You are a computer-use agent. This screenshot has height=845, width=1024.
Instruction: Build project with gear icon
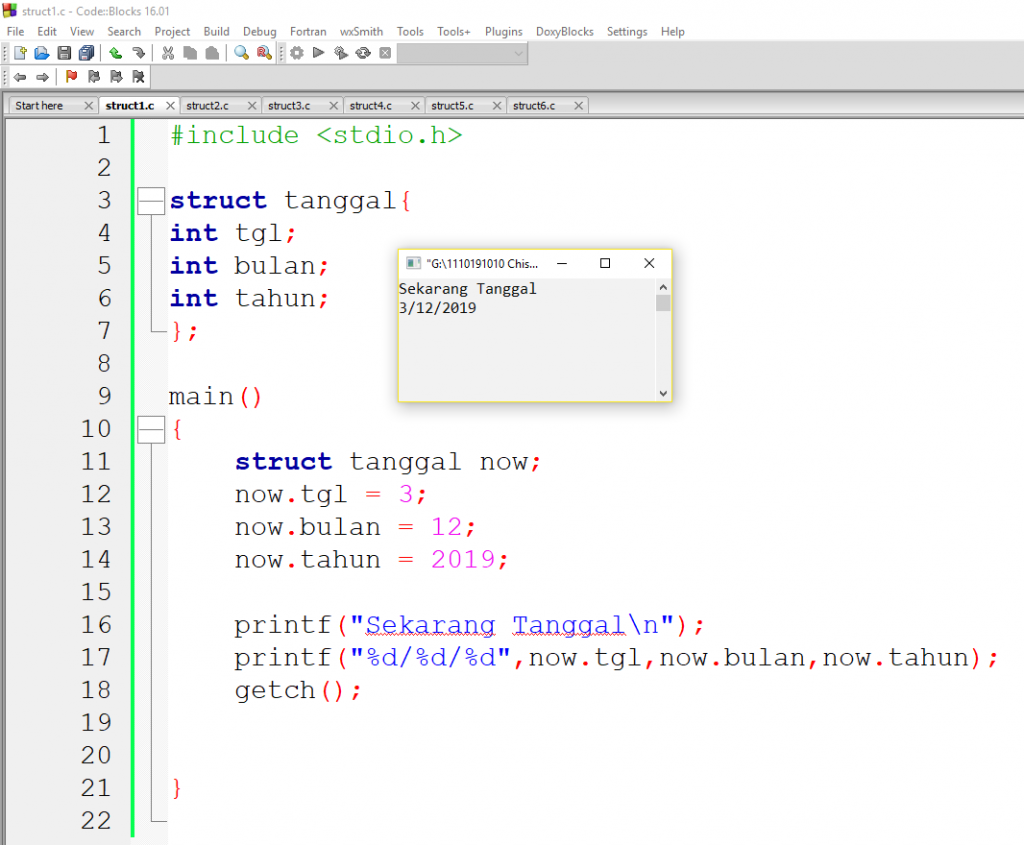[x=296, y=53]
